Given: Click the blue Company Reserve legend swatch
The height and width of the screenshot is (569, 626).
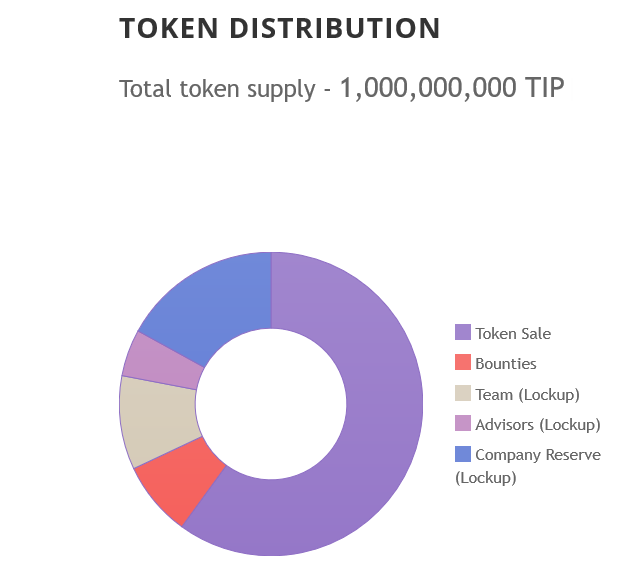Looking at the screenshot, I should coord(462,454).
